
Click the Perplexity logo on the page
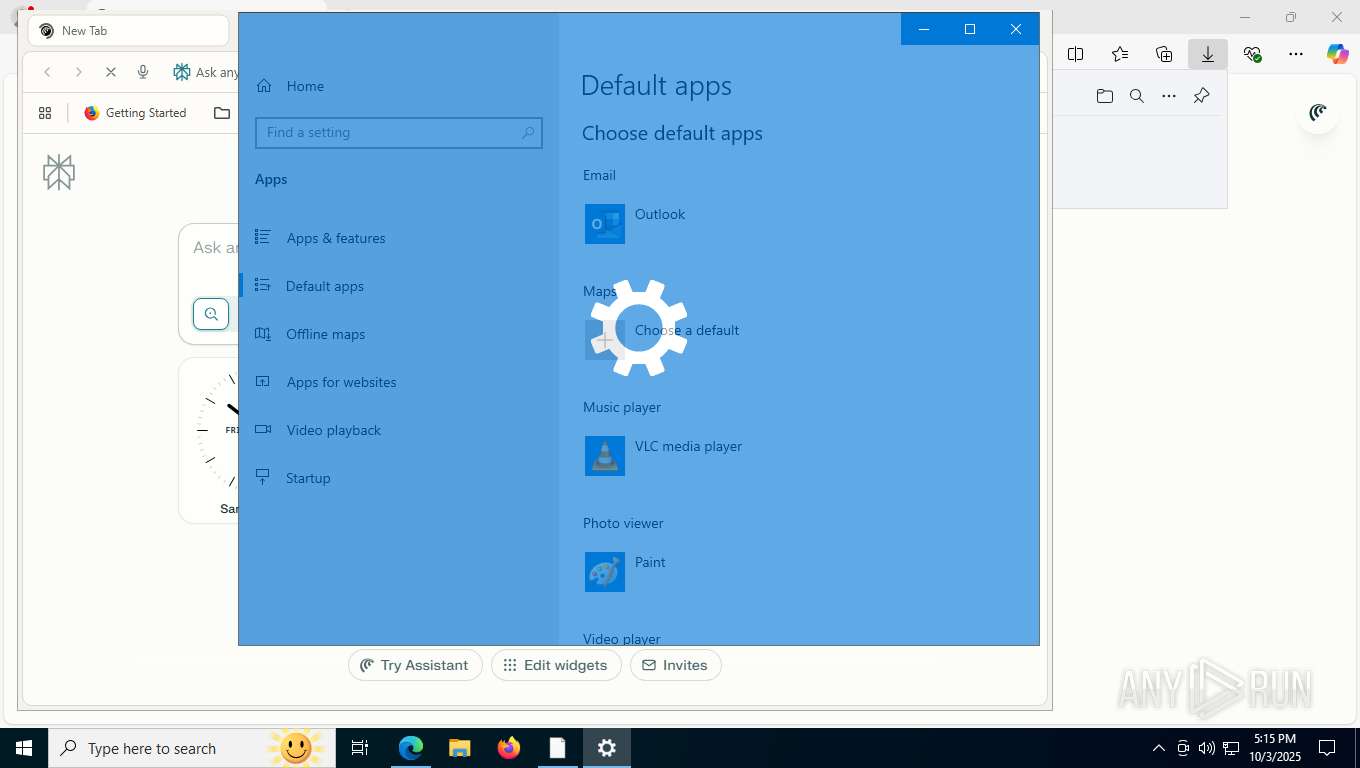(x=59, y=172)
